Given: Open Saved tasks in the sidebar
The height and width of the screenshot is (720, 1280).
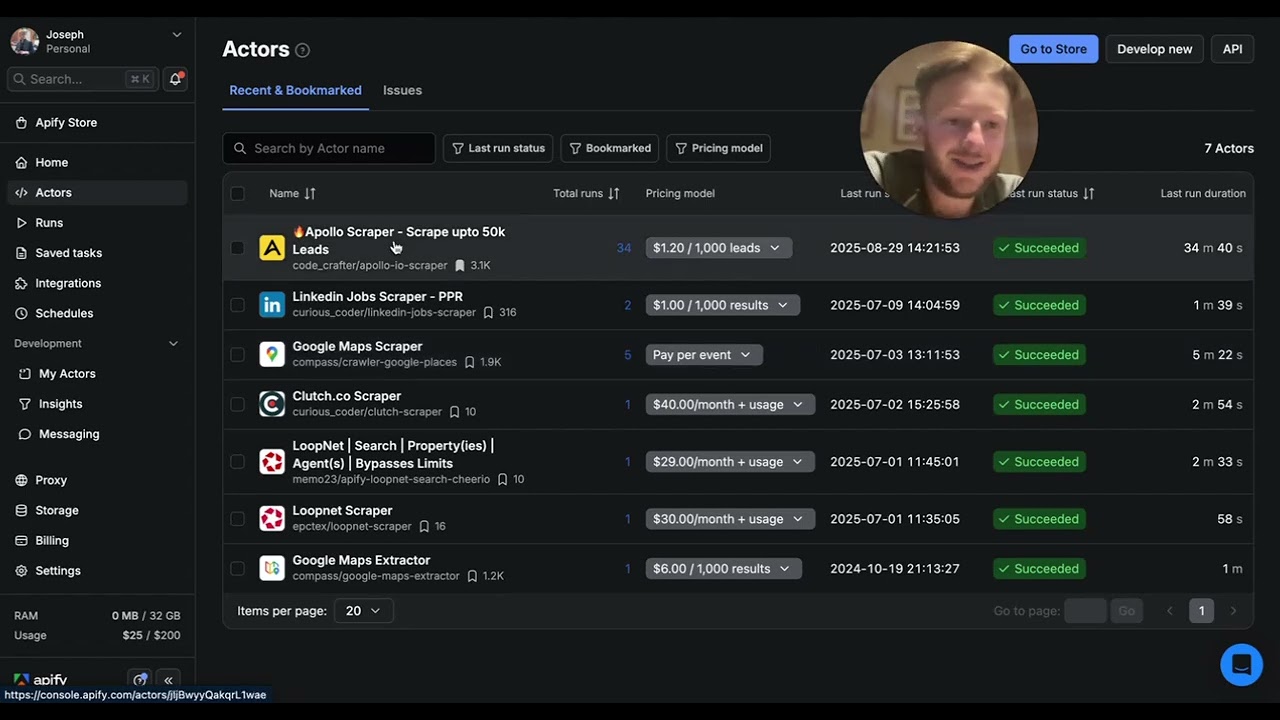Looking at the screenshot, I should tap(97, 253).
